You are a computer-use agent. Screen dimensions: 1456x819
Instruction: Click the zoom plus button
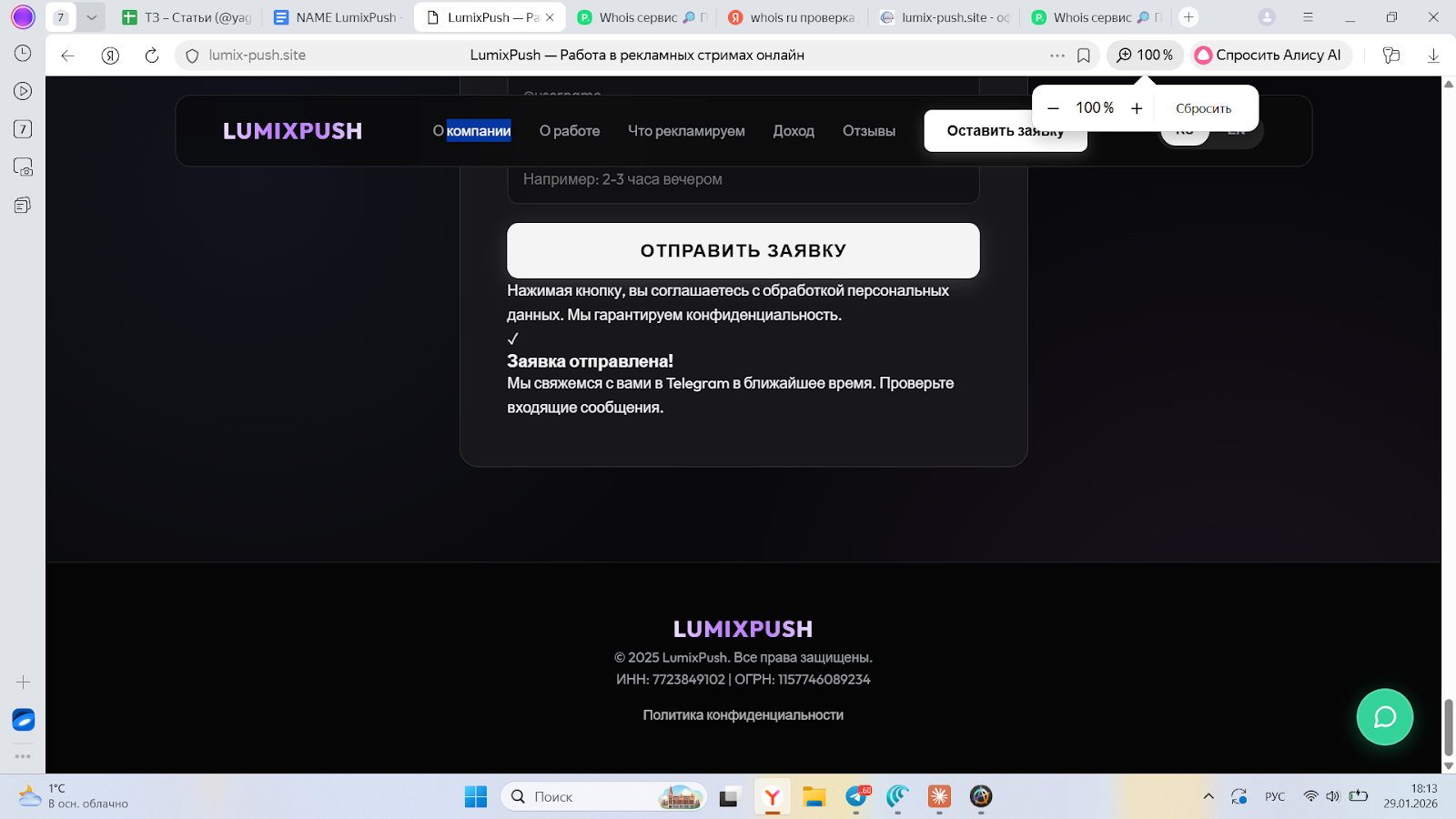1137,108
